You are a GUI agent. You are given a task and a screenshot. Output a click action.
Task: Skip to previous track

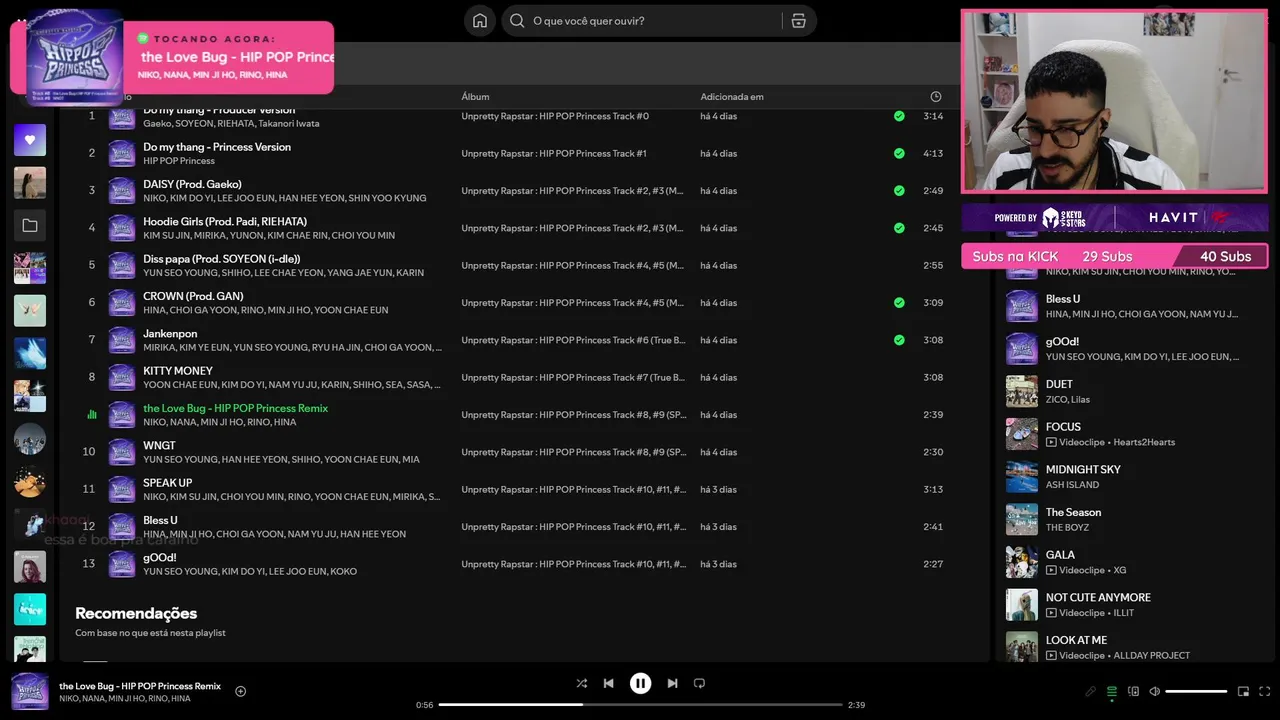click(x=608, y=683)
